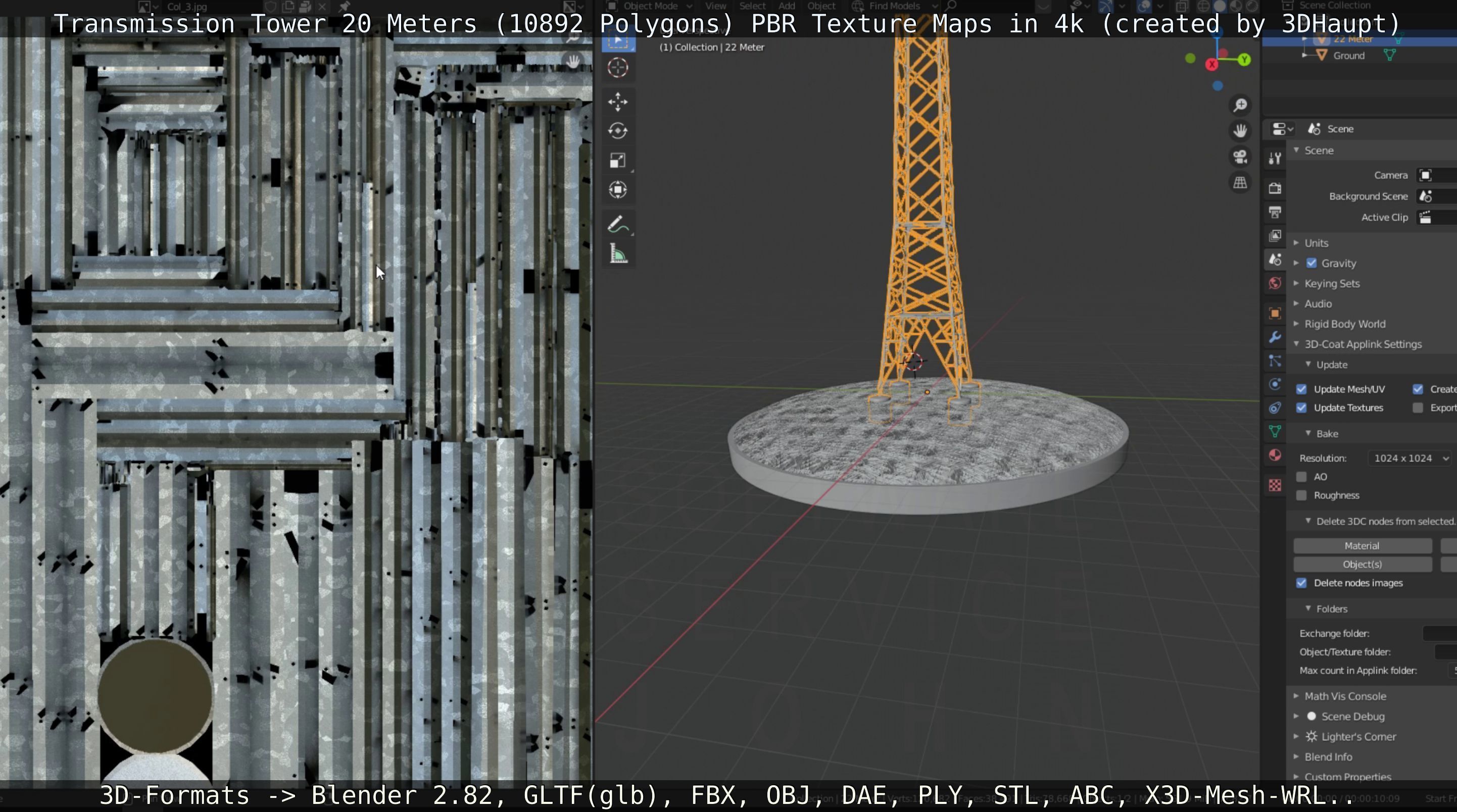Collapse the Folders subpanel
Viewport: 1457px width, 812px height.
tap(1331, 609)
